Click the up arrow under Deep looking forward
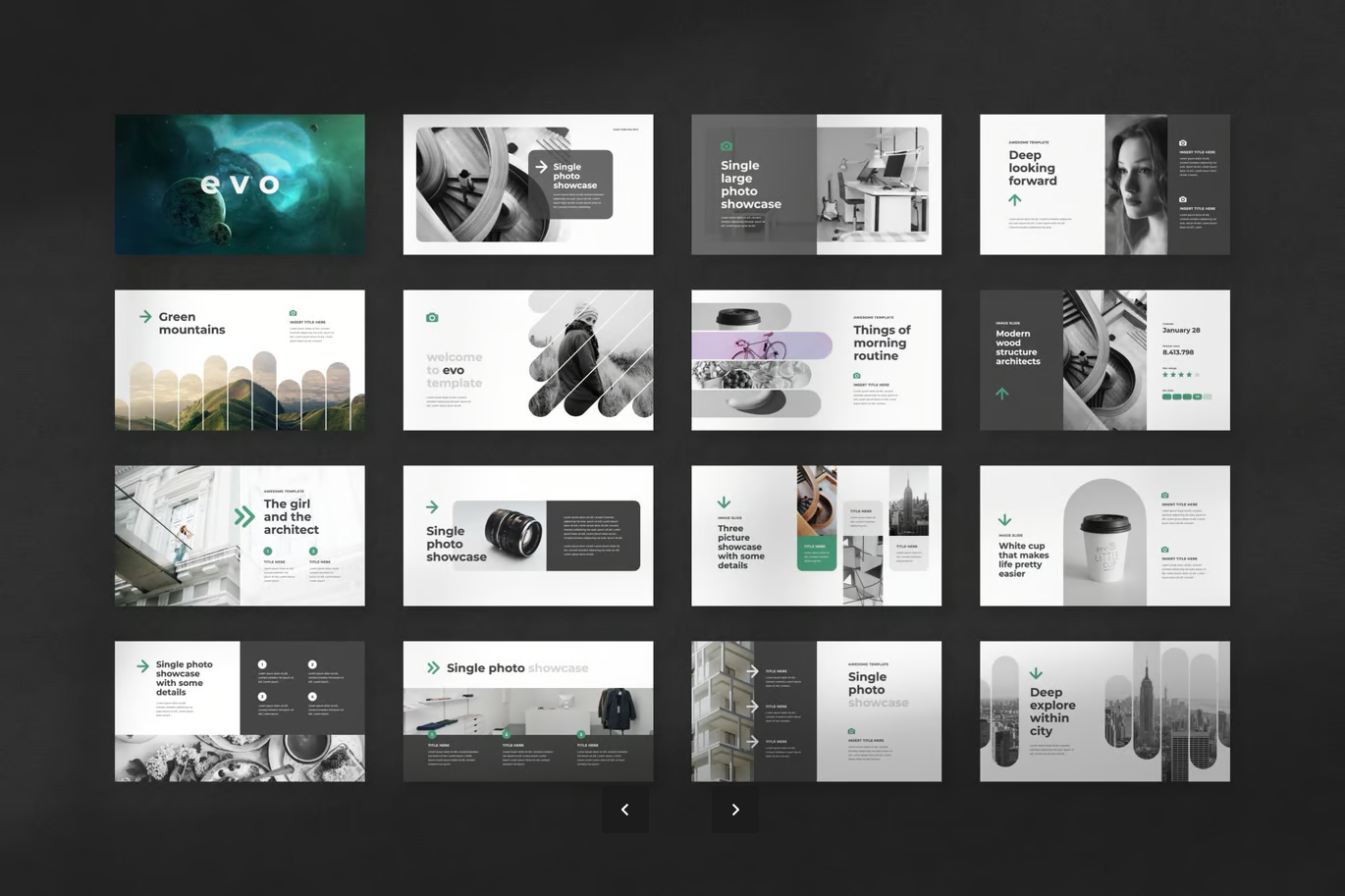Image resolution: width=1345 pixels, height=896 pixels. (x=1015, y=200)
